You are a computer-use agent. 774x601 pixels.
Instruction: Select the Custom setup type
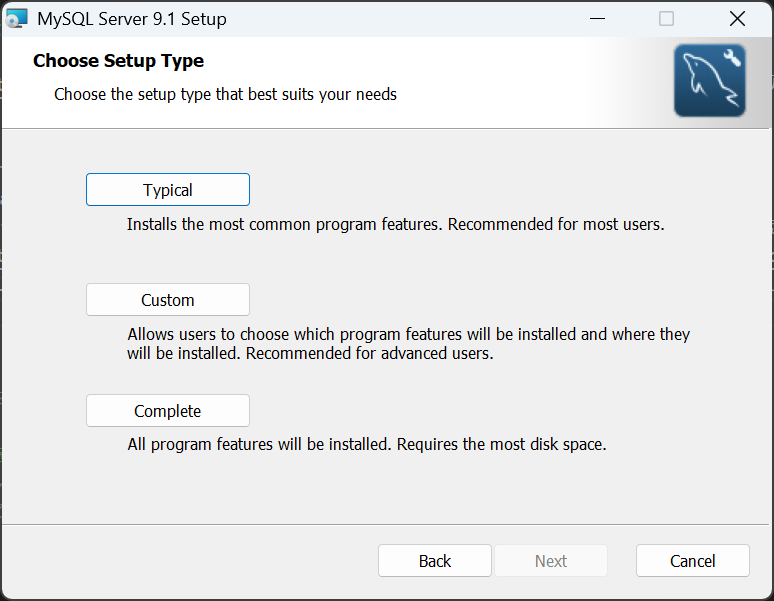(168, 300)
